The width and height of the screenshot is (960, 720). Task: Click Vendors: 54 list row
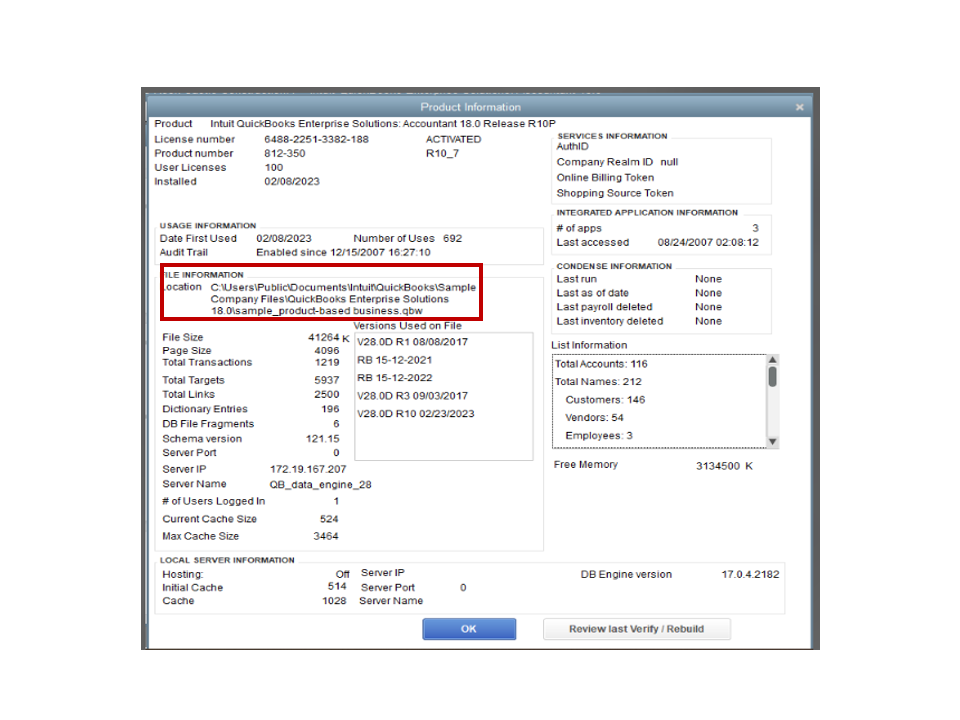594,418
